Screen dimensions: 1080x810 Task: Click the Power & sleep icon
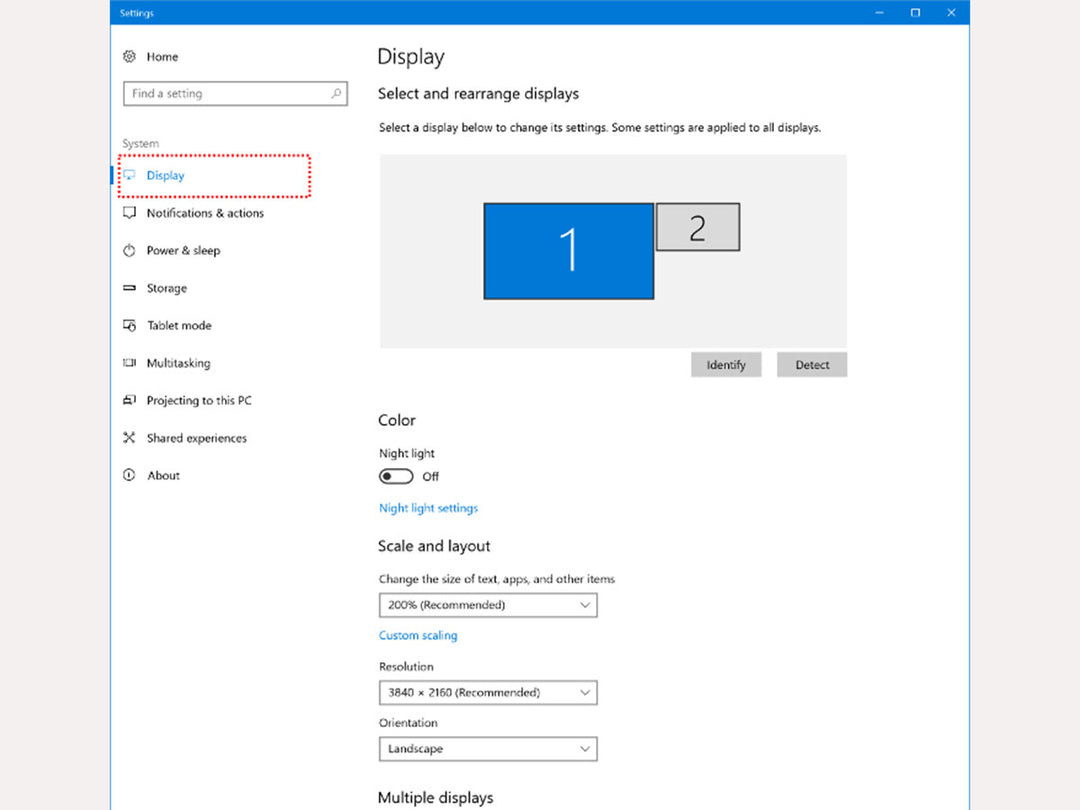129,251
